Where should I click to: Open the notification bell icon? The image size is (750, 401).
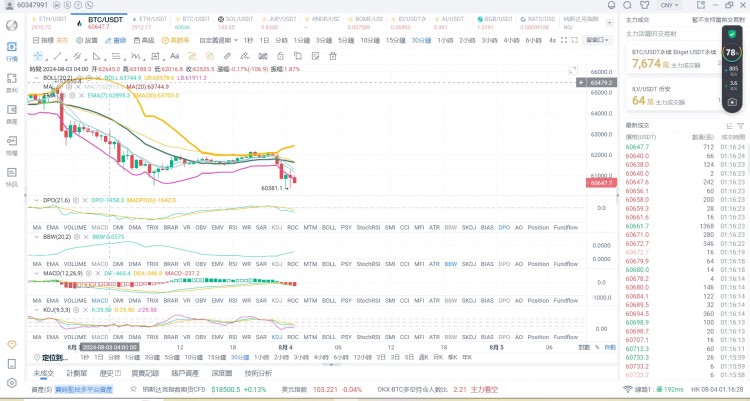611,5
